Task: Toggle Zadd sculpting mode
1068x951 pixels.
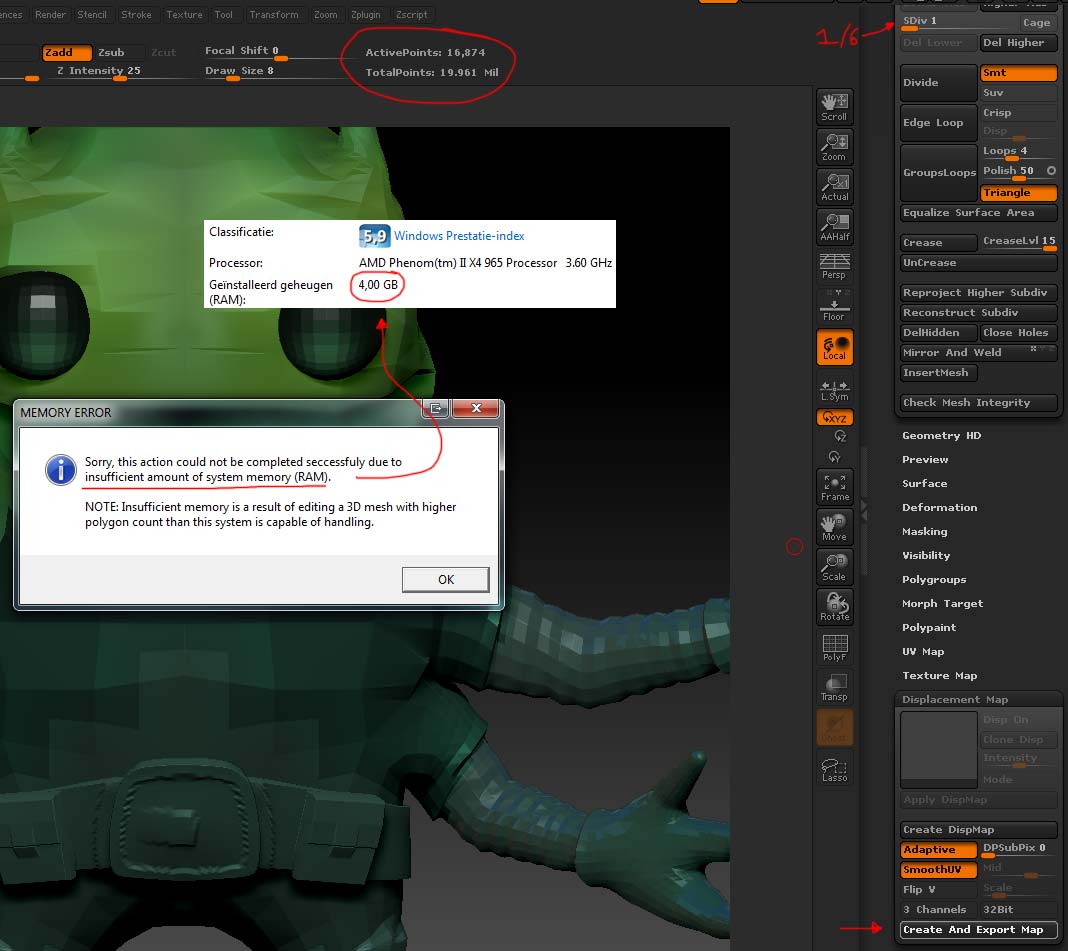Action: (66, 52)
